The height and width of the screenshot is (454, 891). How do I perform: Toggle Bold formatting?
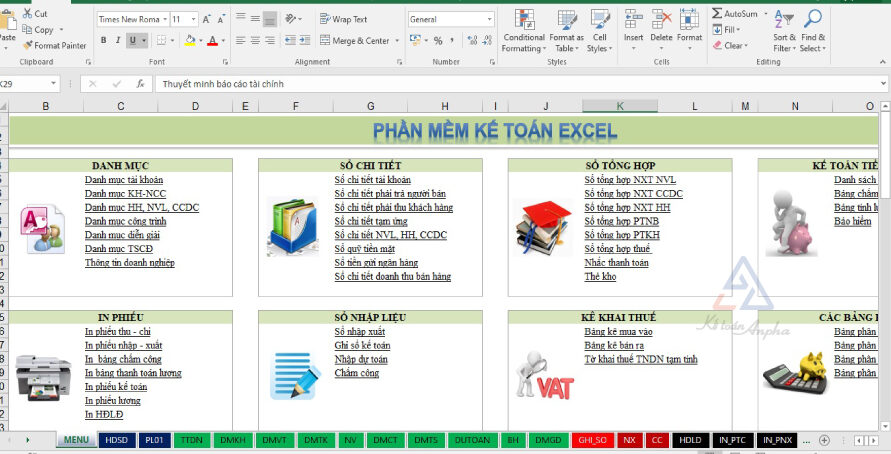[x=104, y=41]
